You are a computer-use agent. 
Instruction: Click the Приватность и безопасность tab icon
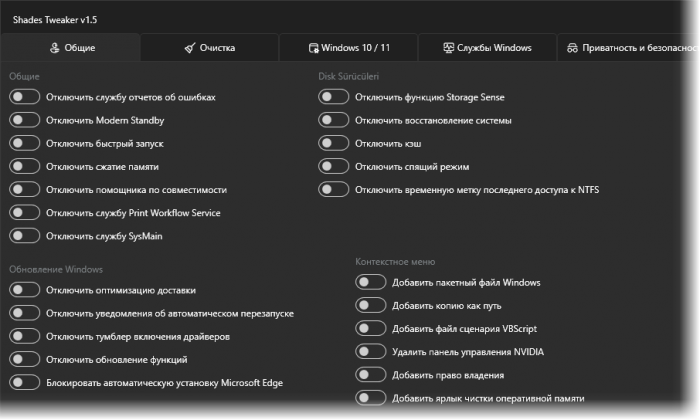pos(571,48)
